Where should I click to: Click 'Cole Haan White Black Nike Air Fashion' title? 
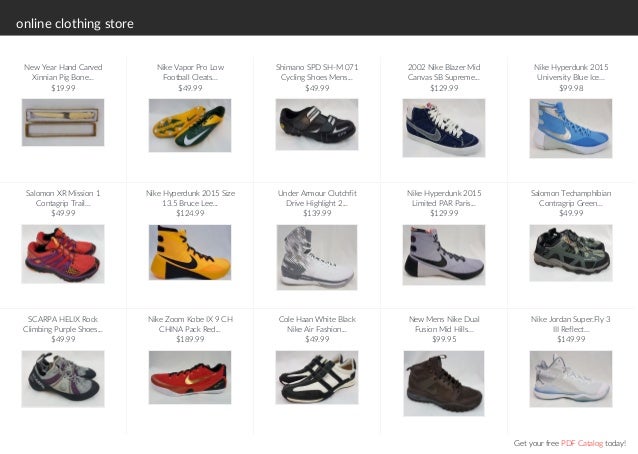tap(317, 324)
